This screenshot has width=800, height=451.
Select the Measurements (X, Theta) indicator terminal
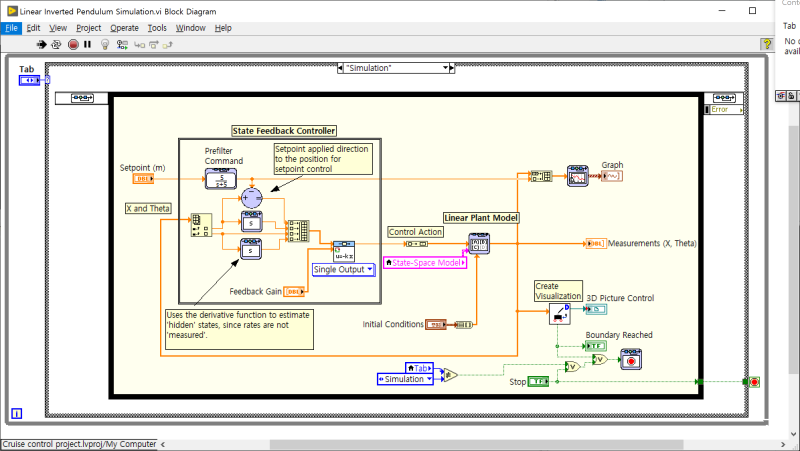(596, 244)
